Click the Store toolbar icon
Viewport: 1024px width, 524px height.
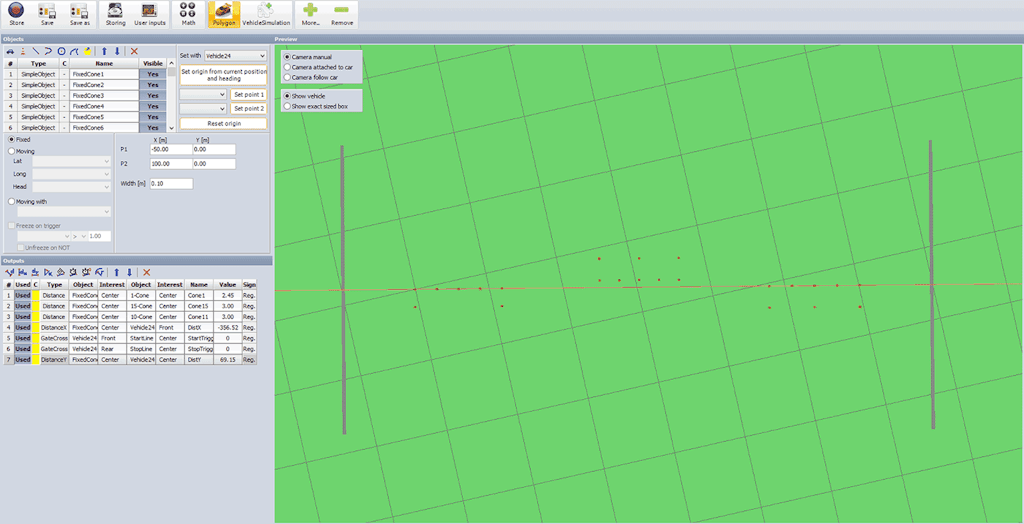(16, 14)
